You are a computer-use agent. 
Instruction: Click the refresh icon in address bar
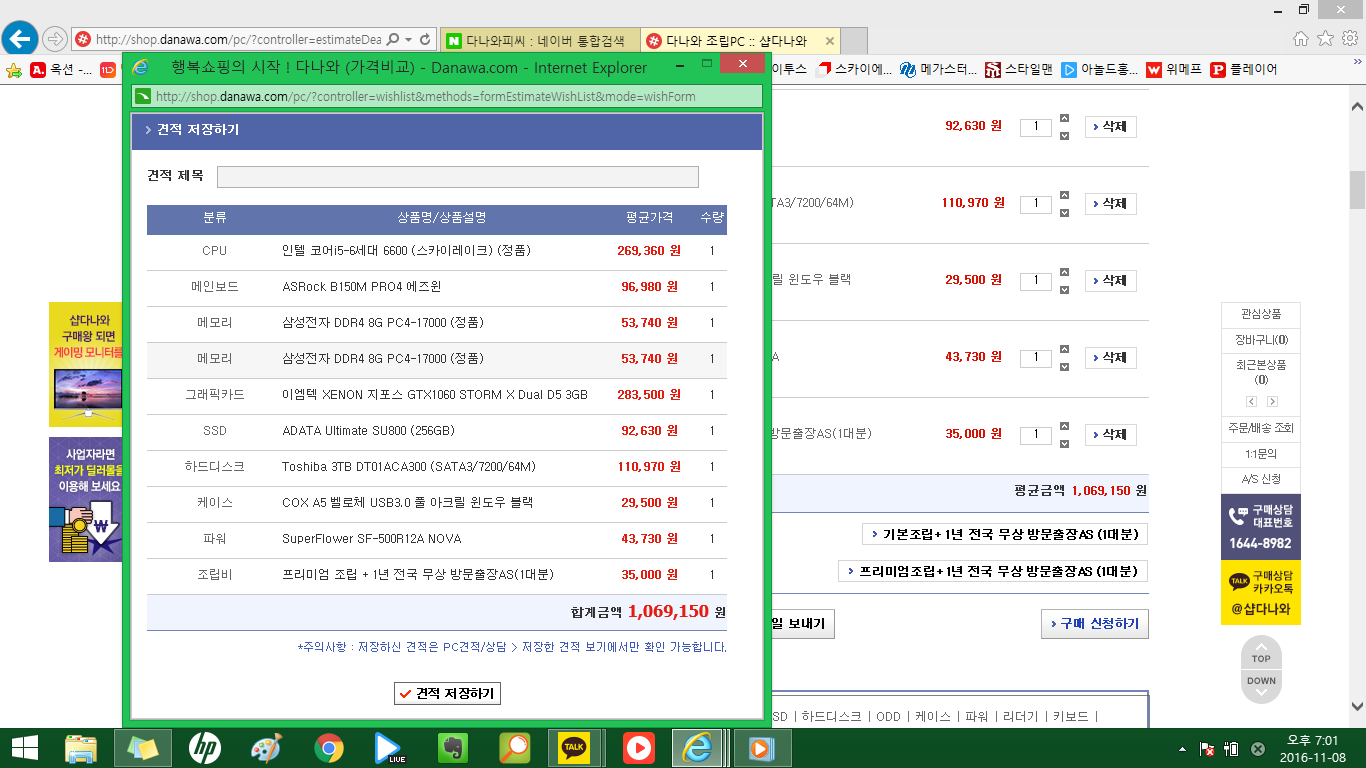(x=426, y=40)
